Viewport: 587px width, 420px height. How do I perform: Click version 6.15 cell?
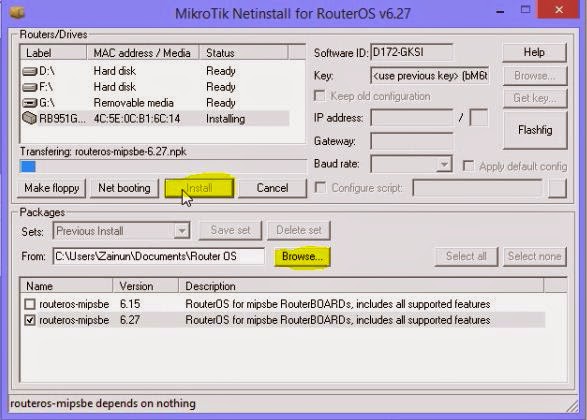coord(130,304)
